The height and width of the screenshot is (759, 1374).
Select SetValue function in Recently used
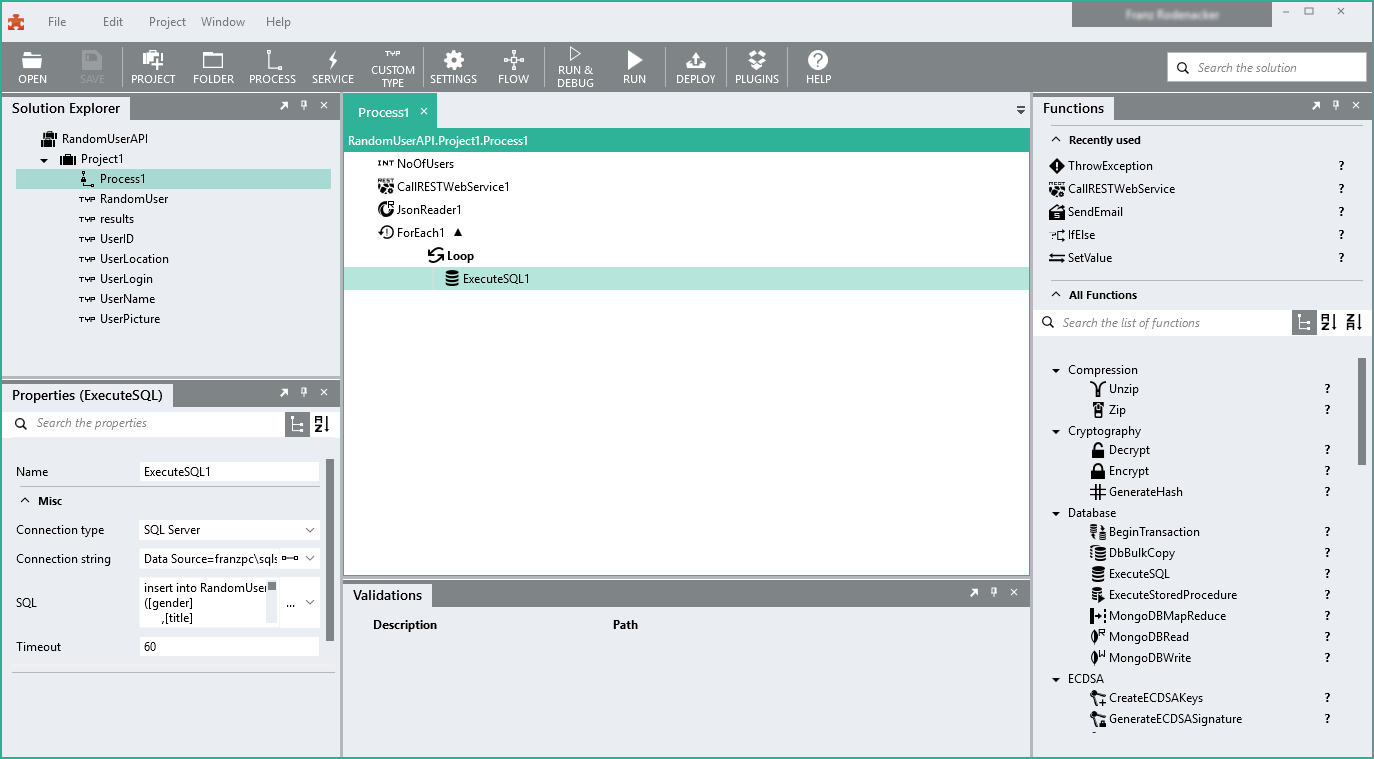click(1089, 258)
